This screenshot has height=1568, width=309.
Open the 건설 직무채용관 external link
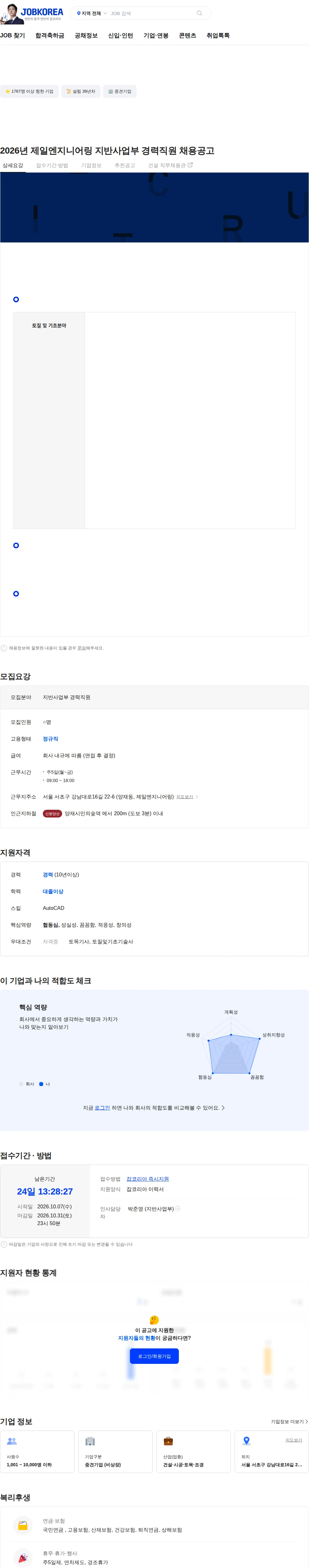point(170,165)
